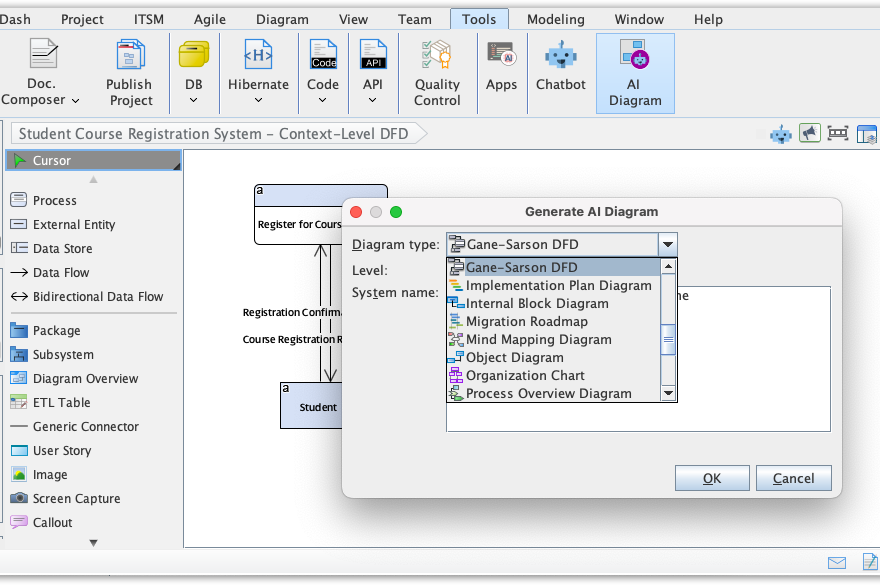Switch to the Diagram menu tab
The height and width of the screenshot is (585, 880).
click(x=282, y=19)
